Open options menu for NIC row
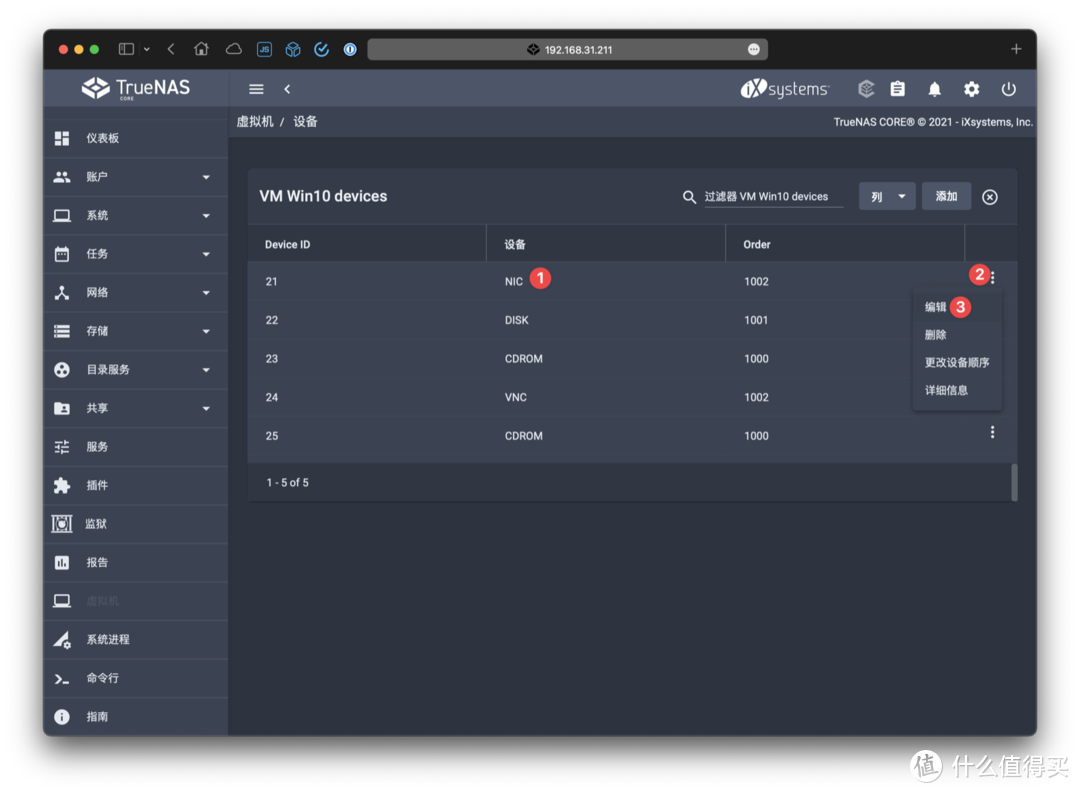The image size is (1080, 793). (x=993, y=278)
